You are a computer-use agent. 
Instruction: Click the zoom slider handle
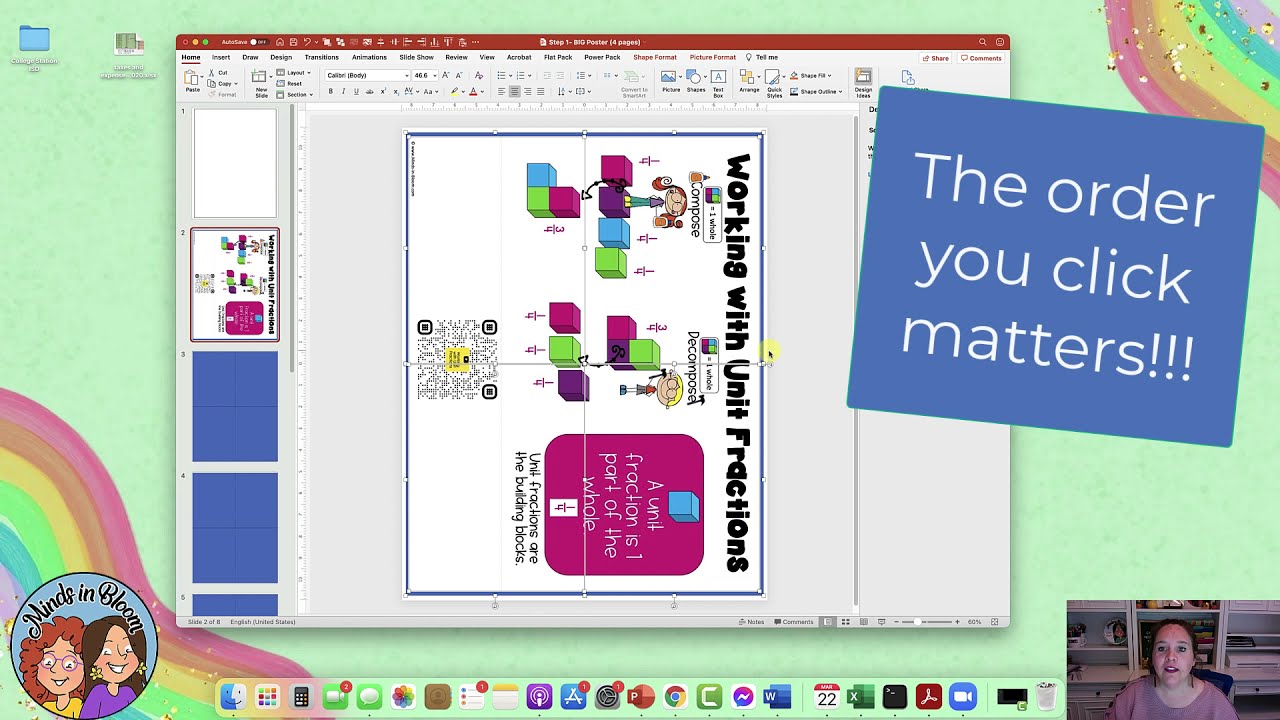point(917,622)
